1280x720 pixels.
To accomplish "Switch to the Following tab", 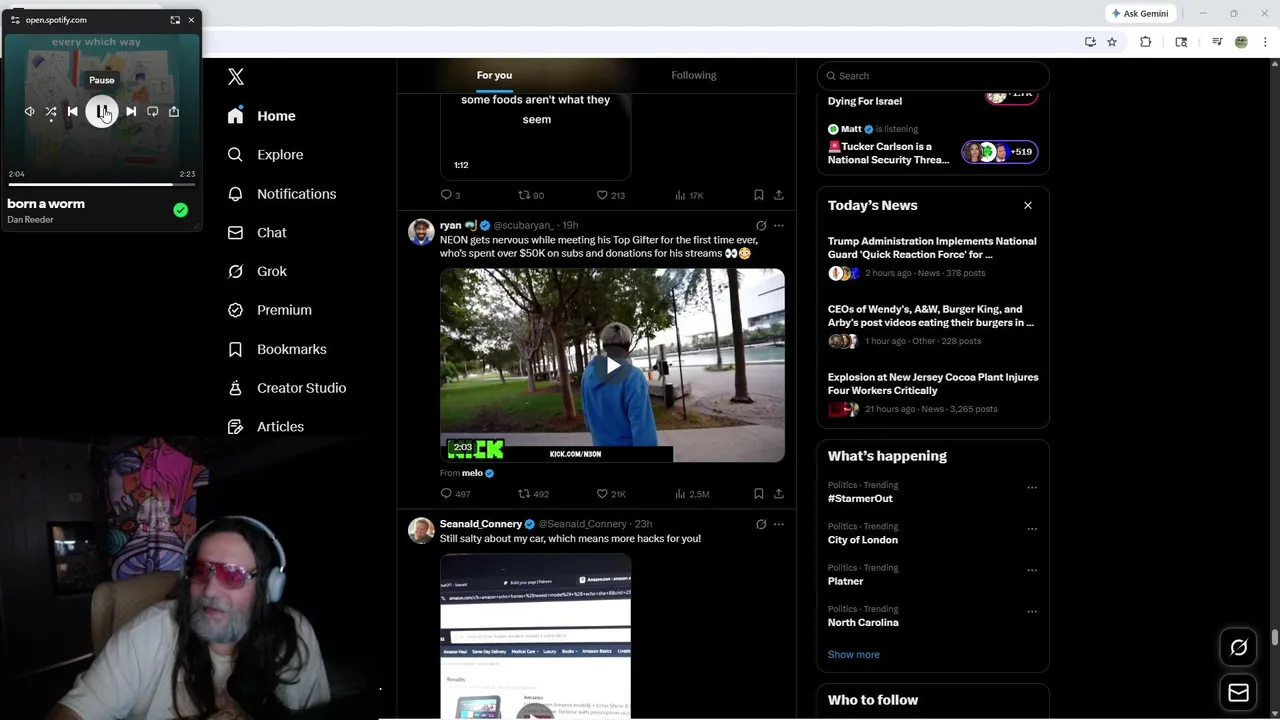I will 693,75.
